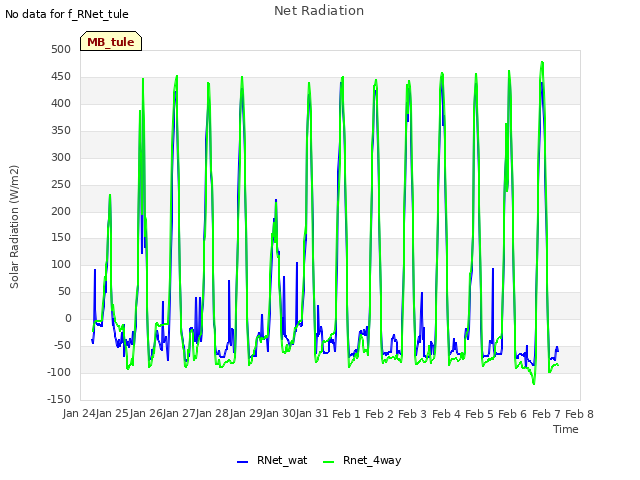The image size is (640, 480).
Task: Click the 150 y-axis tick label
Action: (61, 238)
